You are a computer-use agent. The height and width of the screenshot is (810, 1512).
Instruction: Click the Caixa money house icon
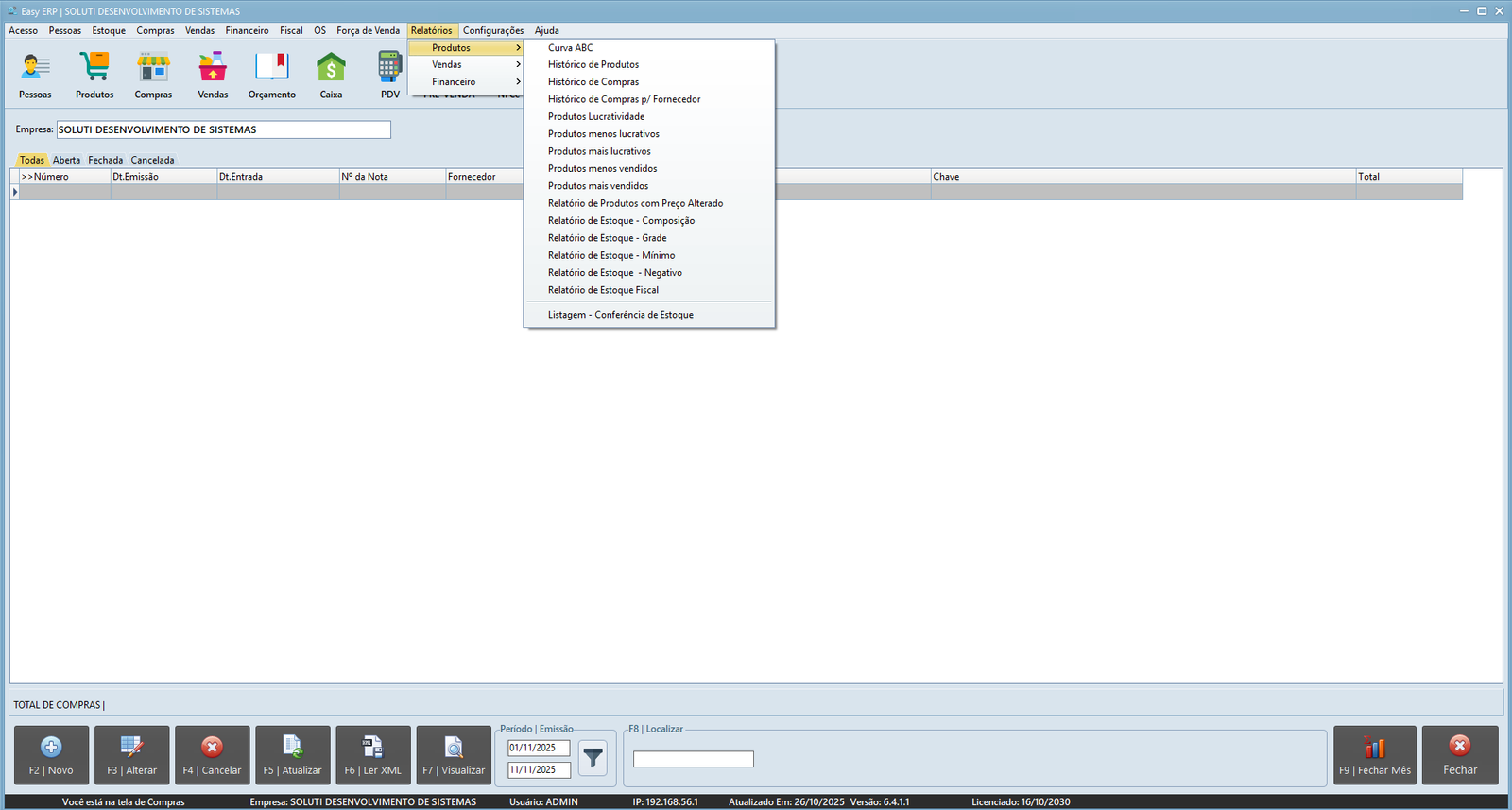click(x=331, y=68)
